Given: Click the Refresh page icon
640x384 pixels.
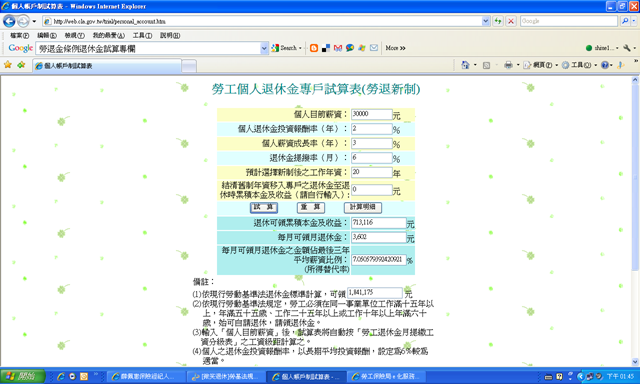Looking at the screenshot, I should [x=498, y=21].
